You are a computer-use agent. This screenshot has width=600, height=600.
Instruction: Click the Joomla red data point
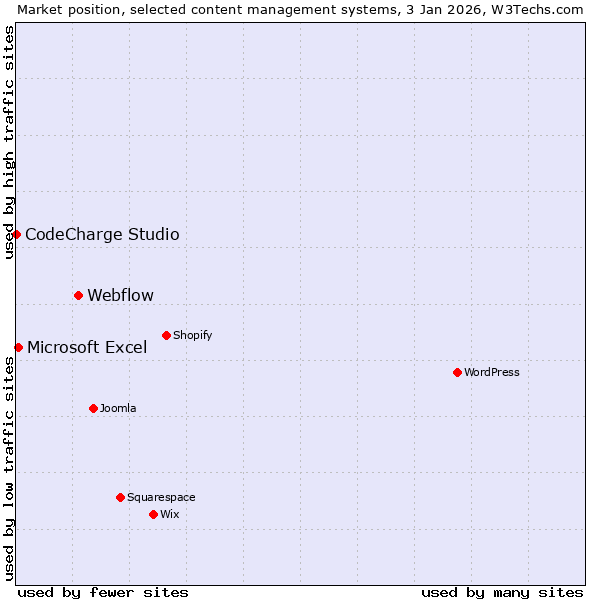click(93, 409)
